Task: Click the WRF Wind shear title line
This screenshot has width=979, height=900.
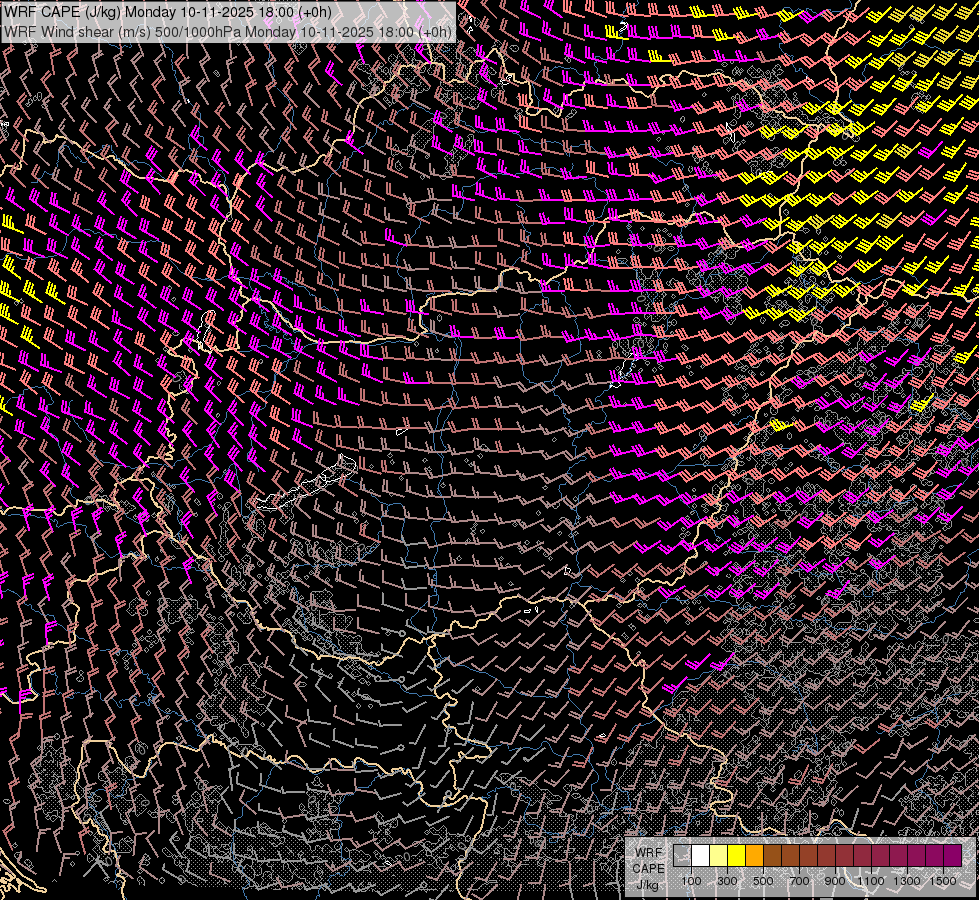Action: click(x=227, y=31)
